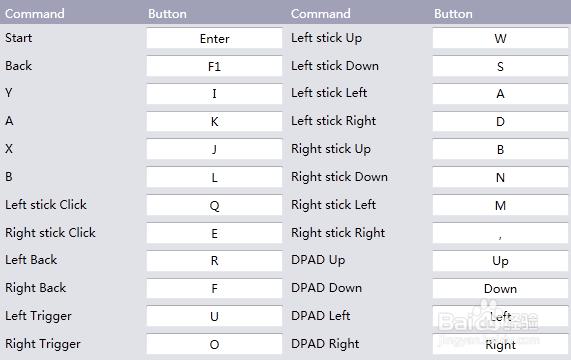Click the Right Back field showing F
Screen dimensions: 571x360
[214, 289]
